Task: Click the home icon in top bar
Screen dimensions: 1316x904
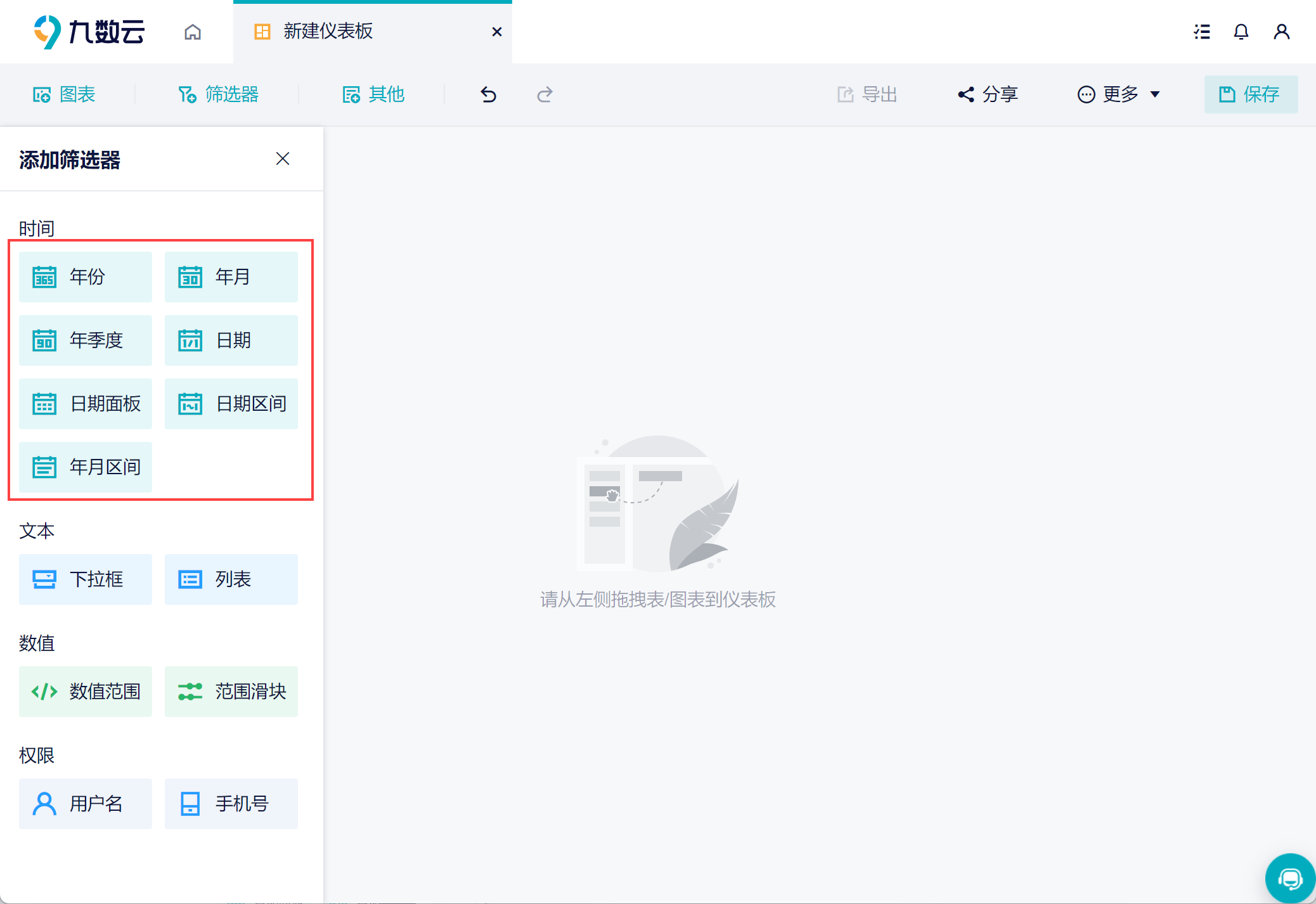Action: click(193, 32)
